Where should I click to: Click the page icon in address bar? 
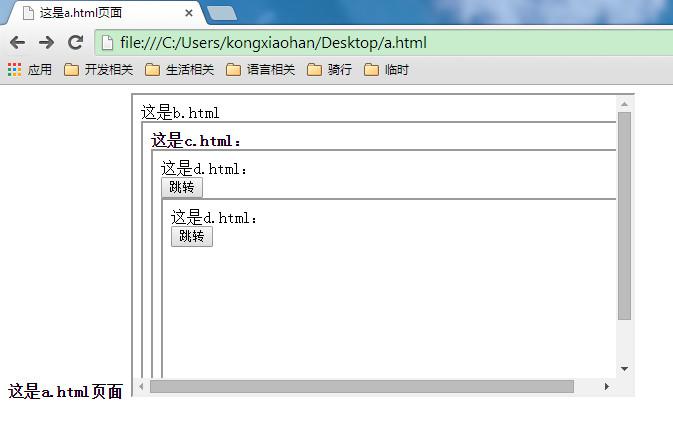click(107, 43)
